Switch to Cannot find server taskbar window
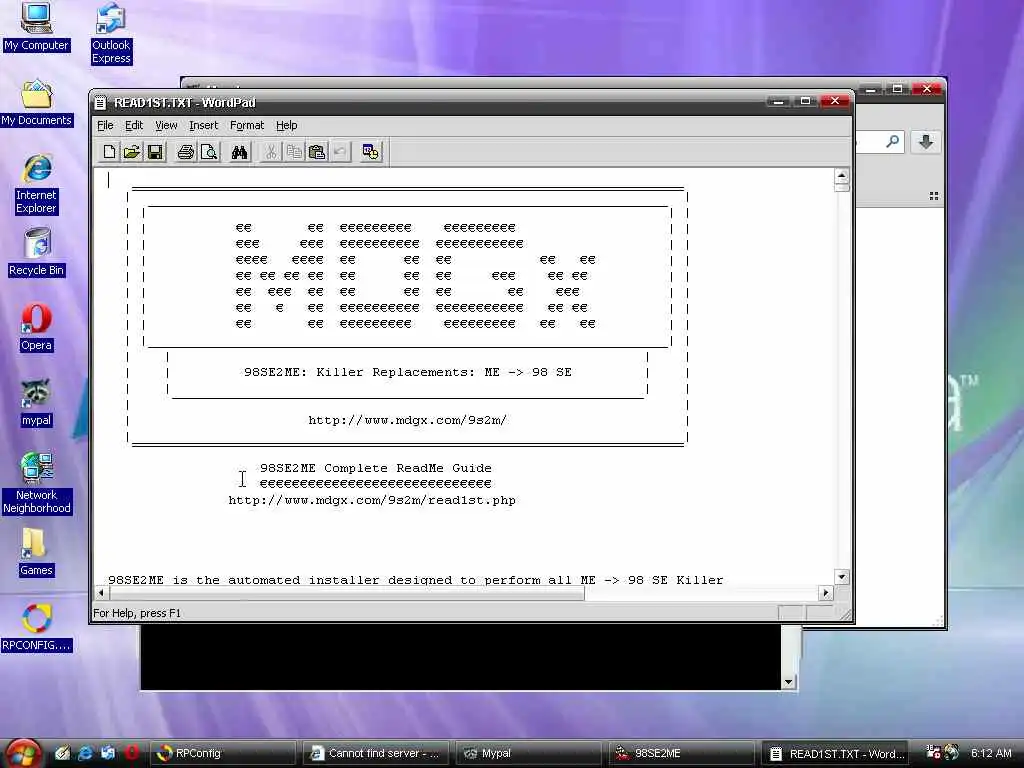1024x768 pixels. coord(376,753)
